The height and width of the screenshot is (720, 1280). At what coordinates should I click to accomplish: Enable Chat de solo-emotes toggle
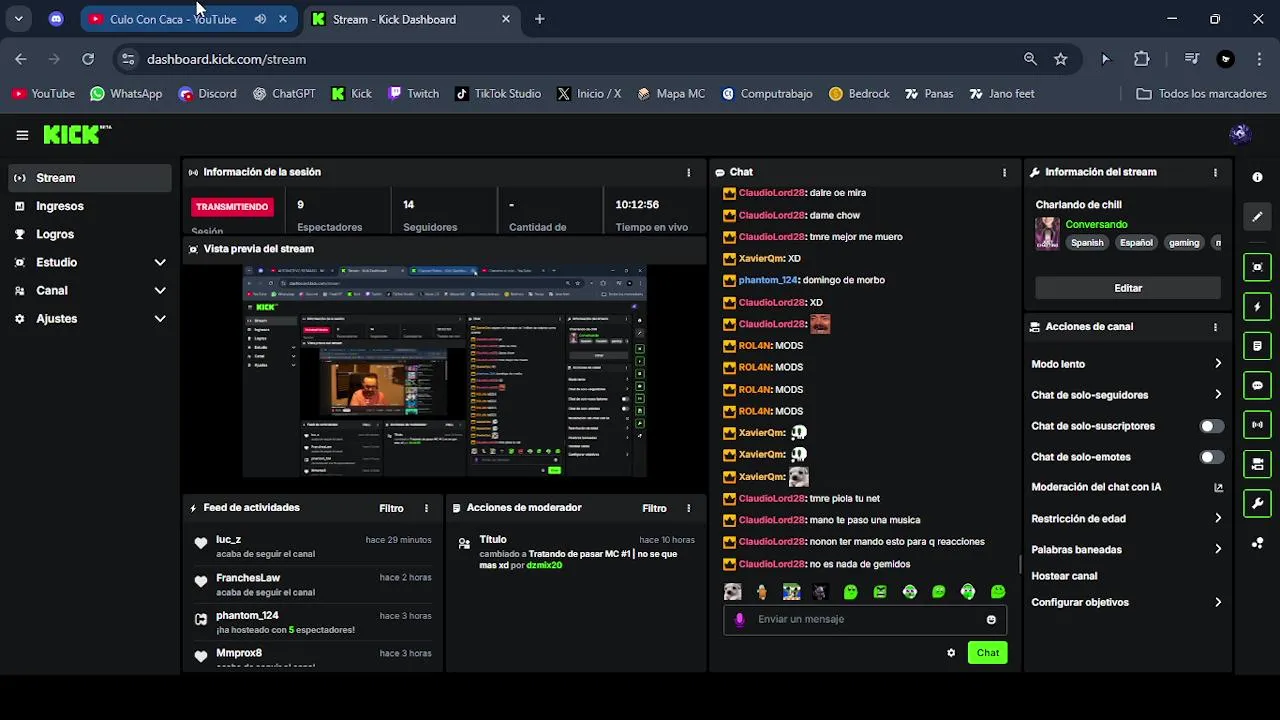pyautogui.click(x=1211, y=457)
